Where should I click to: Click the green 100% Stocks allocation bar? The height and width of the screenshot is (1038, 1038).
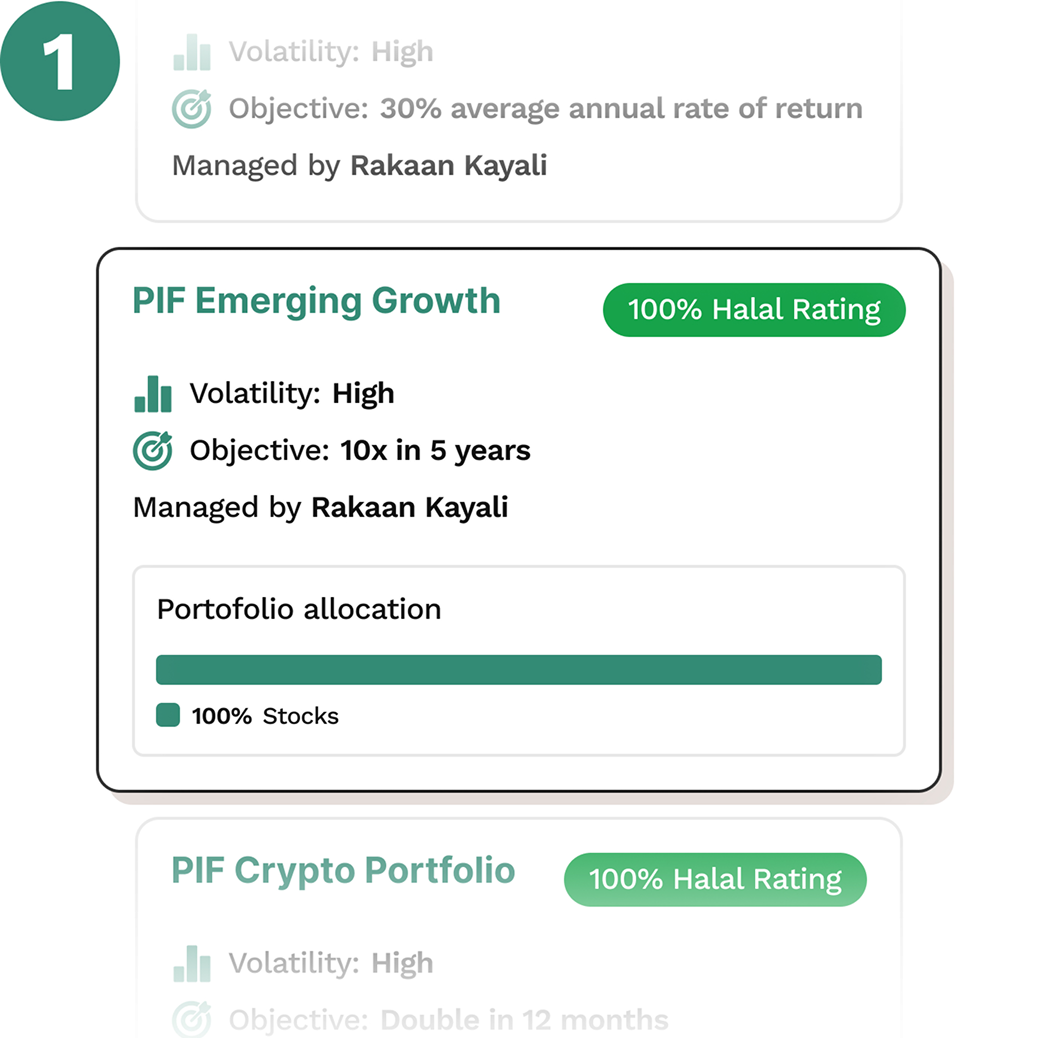click(518, 669)
